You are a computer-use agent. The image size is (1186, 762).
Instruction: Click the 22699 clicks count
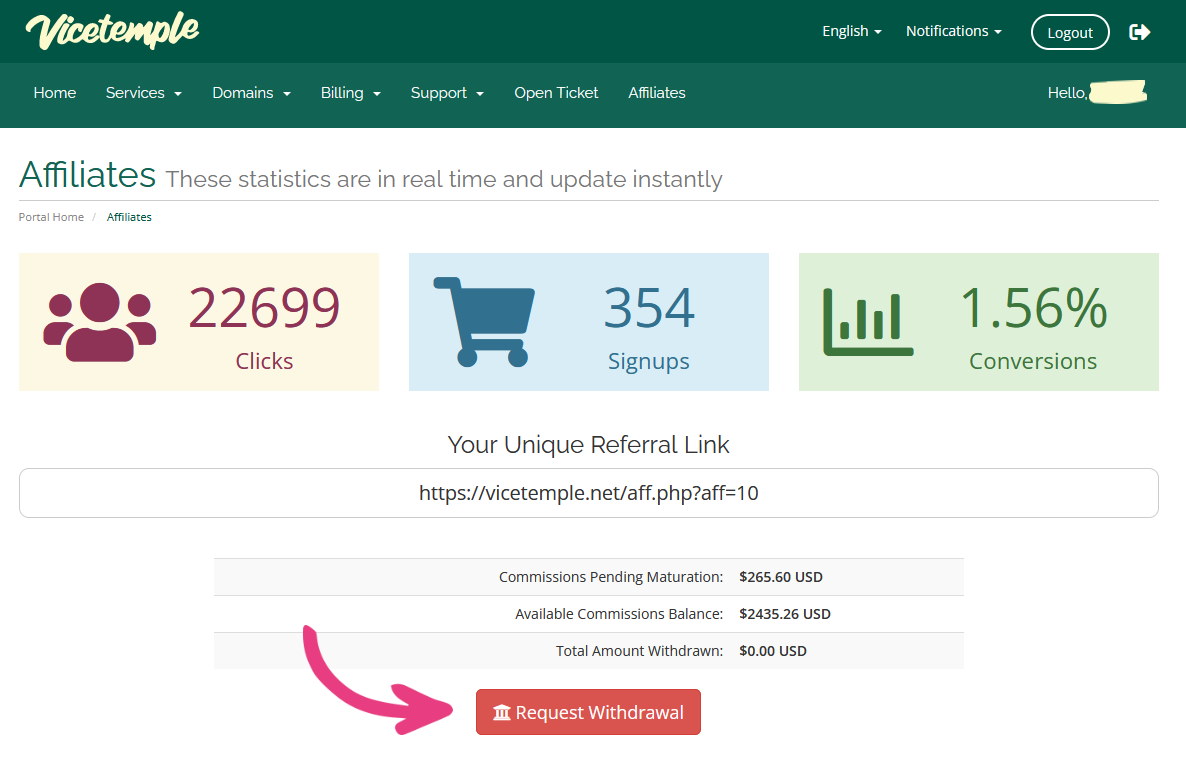point(264,308)
